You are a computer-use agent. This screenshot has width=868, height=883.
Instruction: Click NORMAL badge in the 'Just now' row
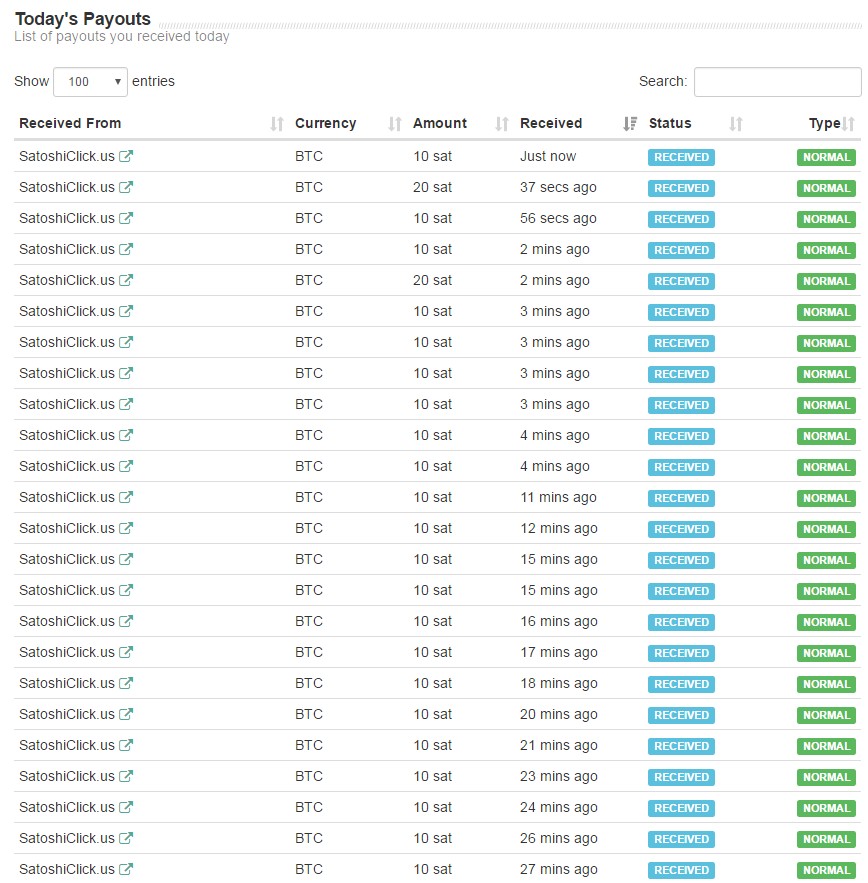826,157
